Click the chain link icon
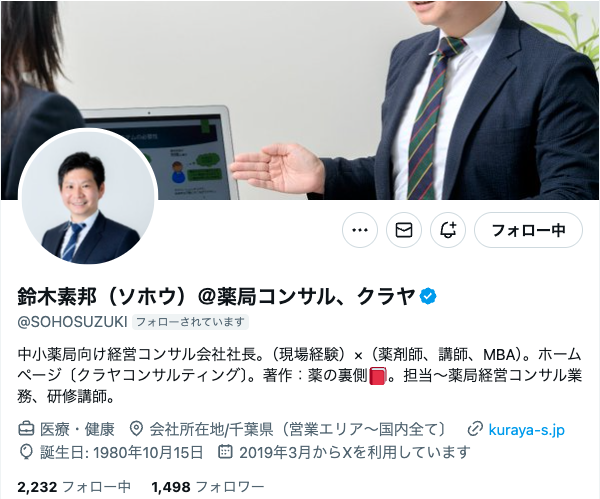The width and height of the screenshot is (600, 499). (475, 429)
